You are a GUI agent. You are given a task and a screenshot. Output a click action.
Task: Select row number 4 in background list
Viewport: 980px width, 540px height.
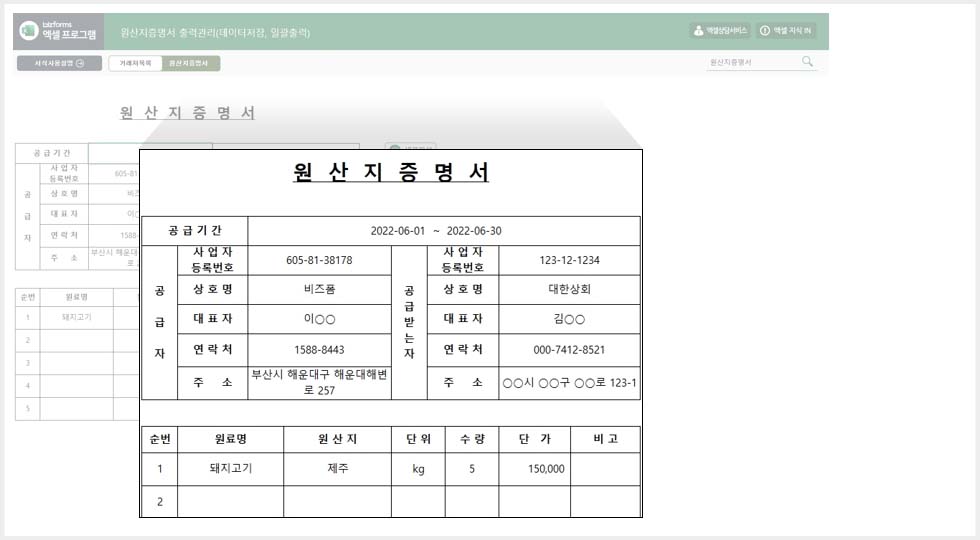(x=28, y=386)
